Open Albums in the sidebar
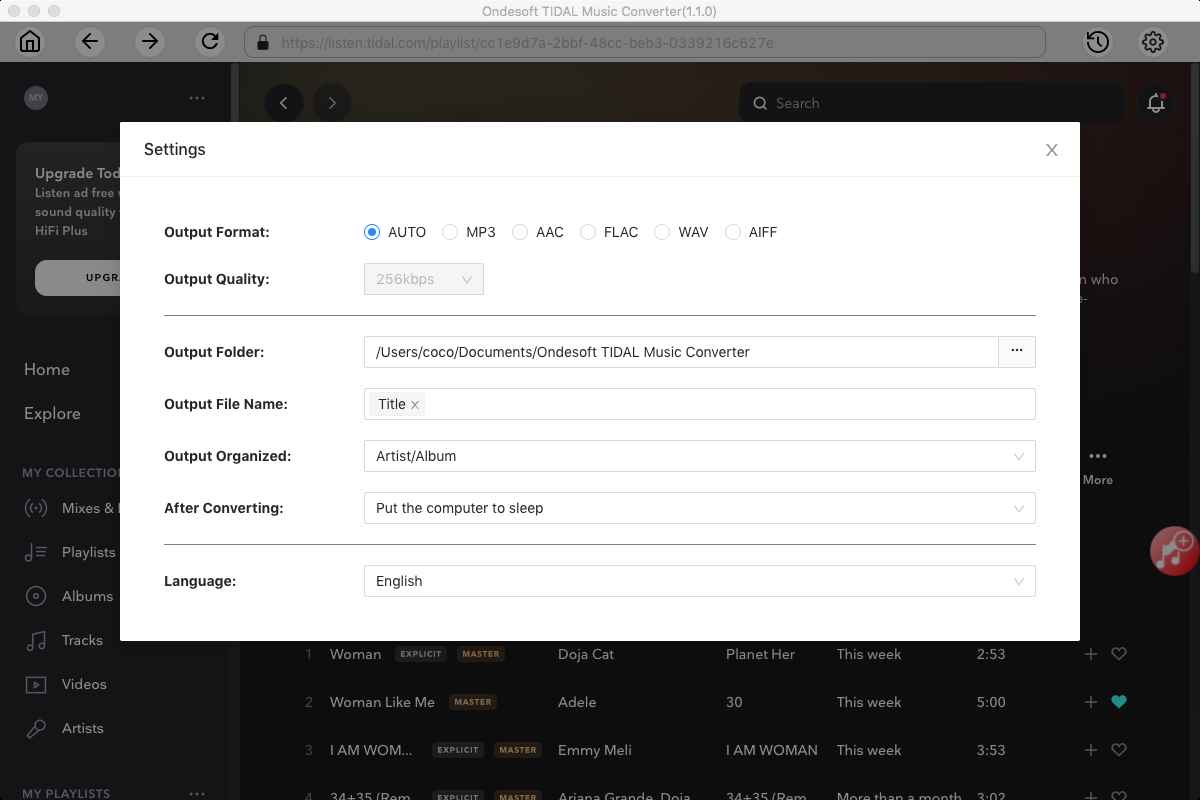Viewport: 1200px width, 800px height. tap(87, 596)
